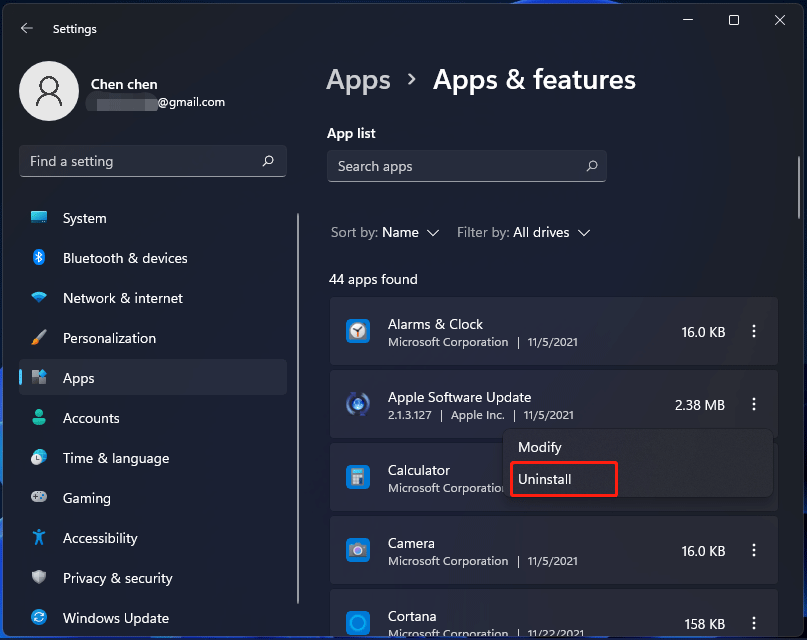This screenshot has height=640, width=807.
Task: Select the Privacy & security shield icon
Action: click(39, 577)
